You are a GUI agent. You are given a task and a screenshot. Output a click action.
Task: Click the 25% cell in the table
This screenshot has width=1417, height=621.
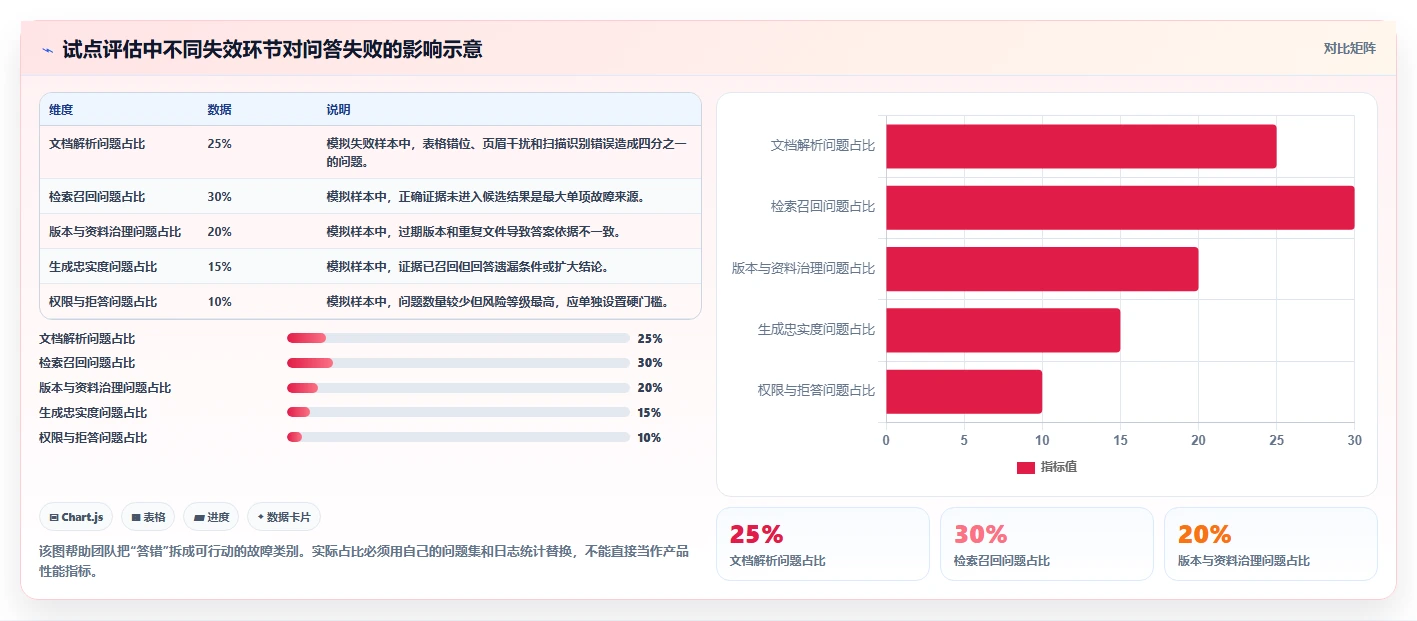coord(219,144)
